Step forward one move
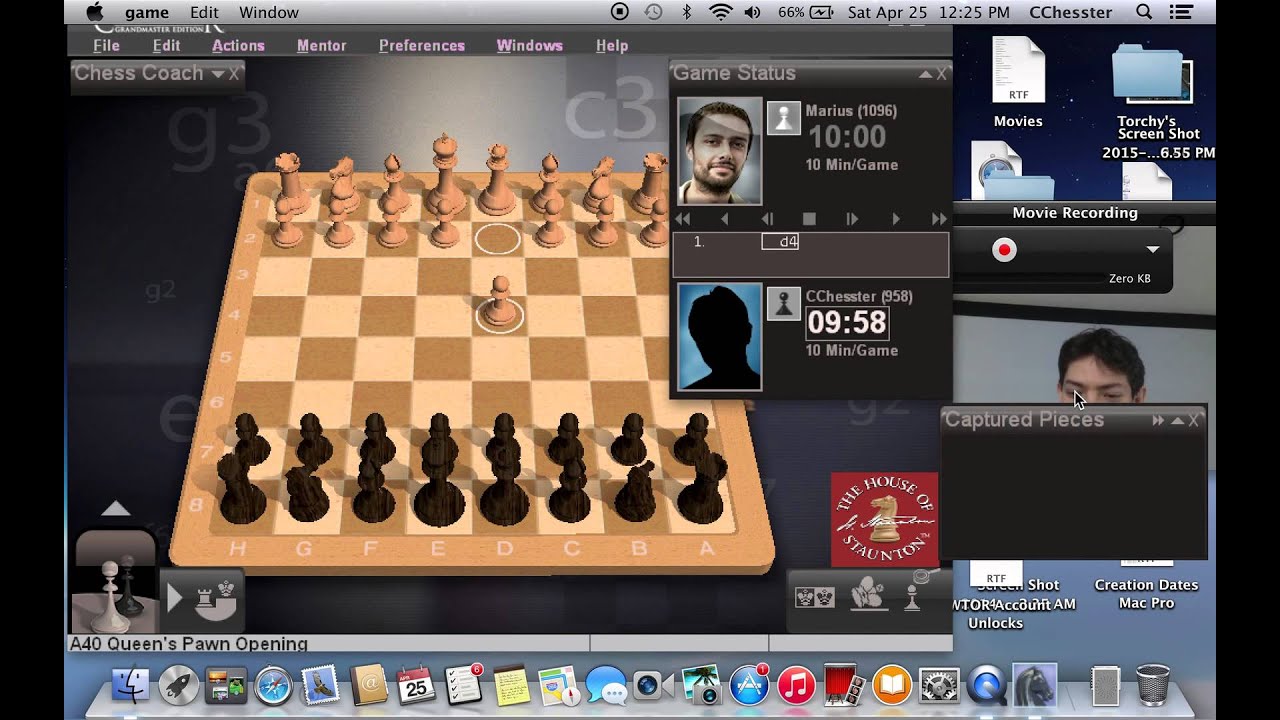 (895, 219)
